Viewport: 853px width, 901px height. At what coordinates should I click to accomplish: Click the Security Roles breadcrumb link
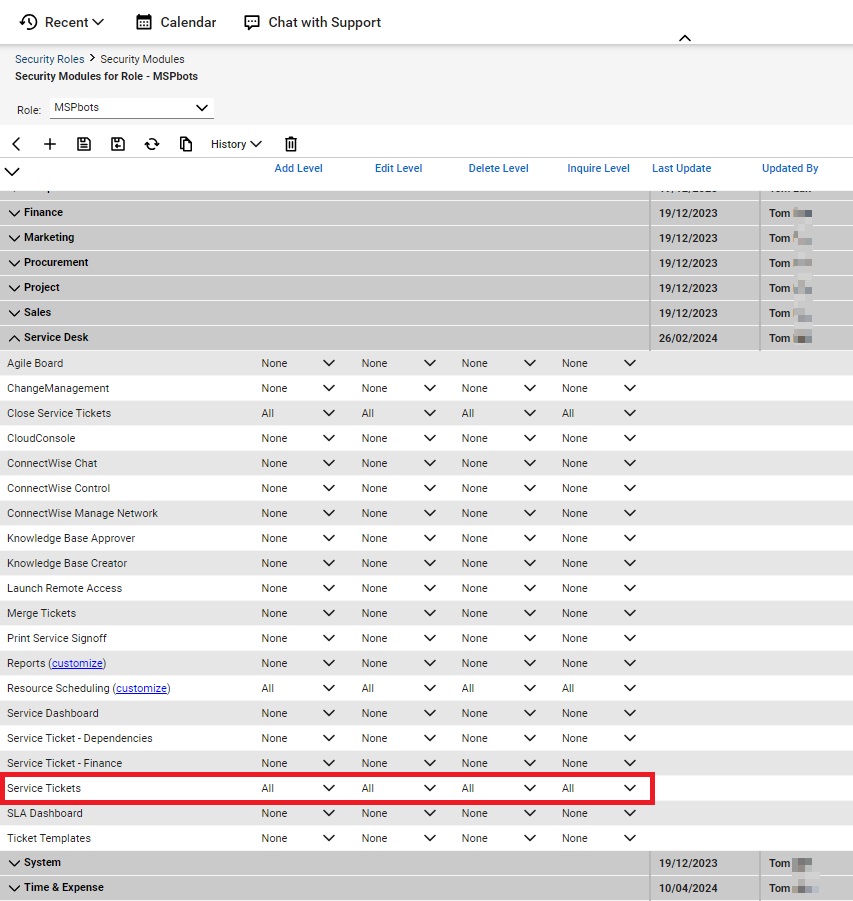click(x=49, y=59)
